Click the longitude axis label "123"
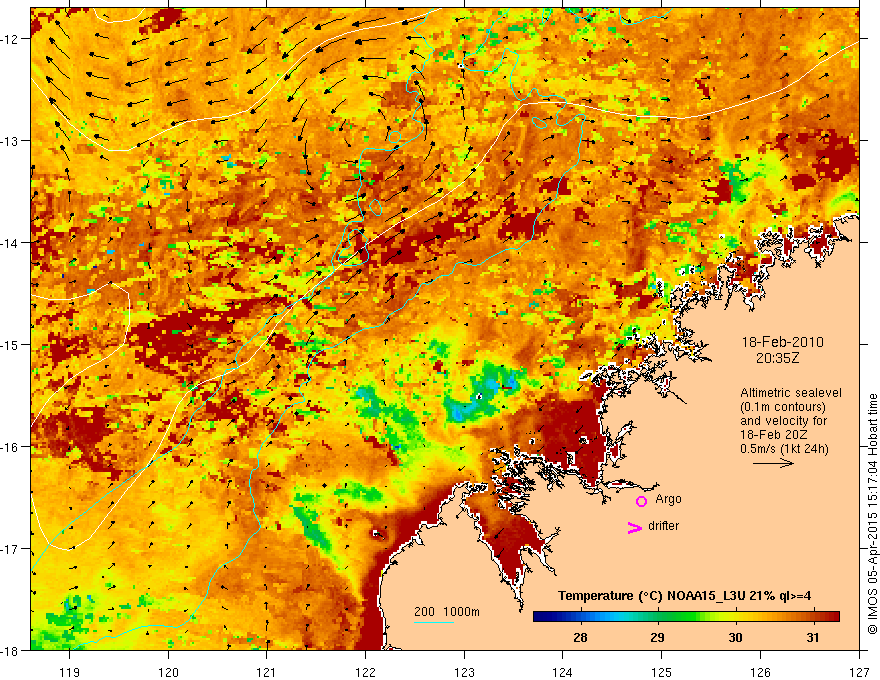The image size is (880, 680). [464, 672]
